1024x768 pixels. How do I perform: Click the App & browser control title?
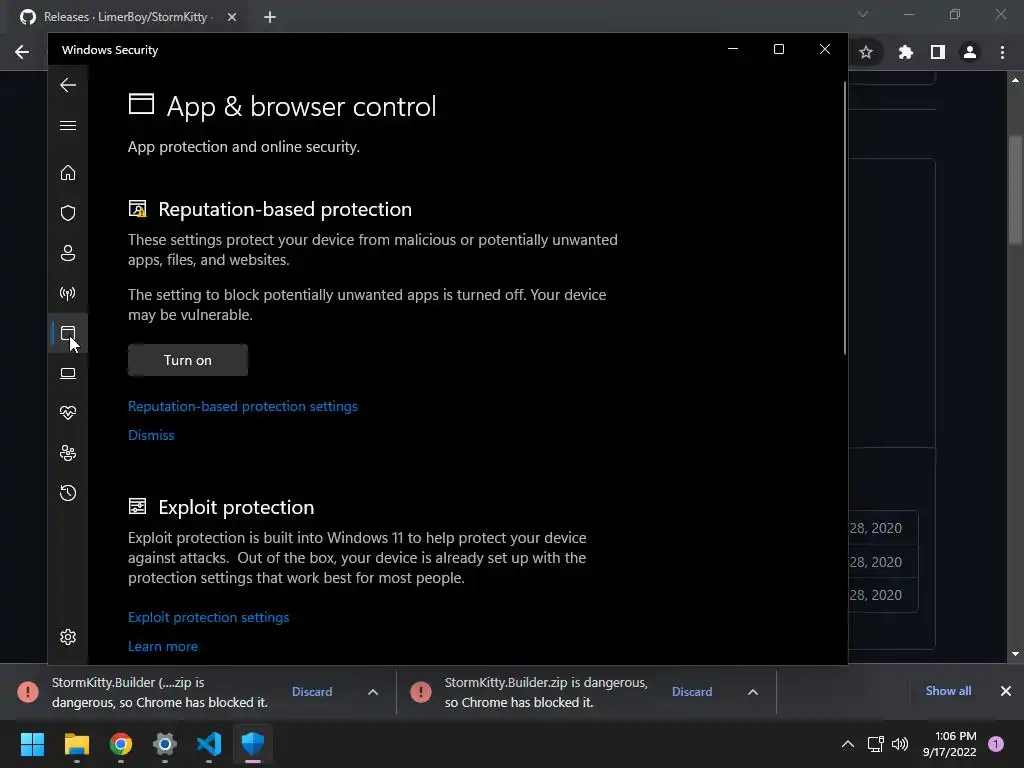click(301, 106)
